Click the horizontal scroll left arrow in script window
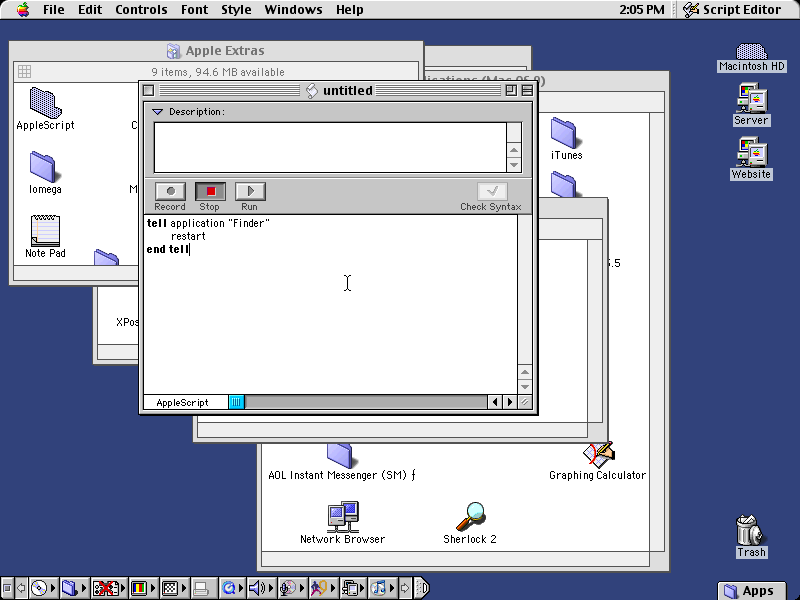The width and height of the screenshot is (800, 600). (x=494, y=403)
